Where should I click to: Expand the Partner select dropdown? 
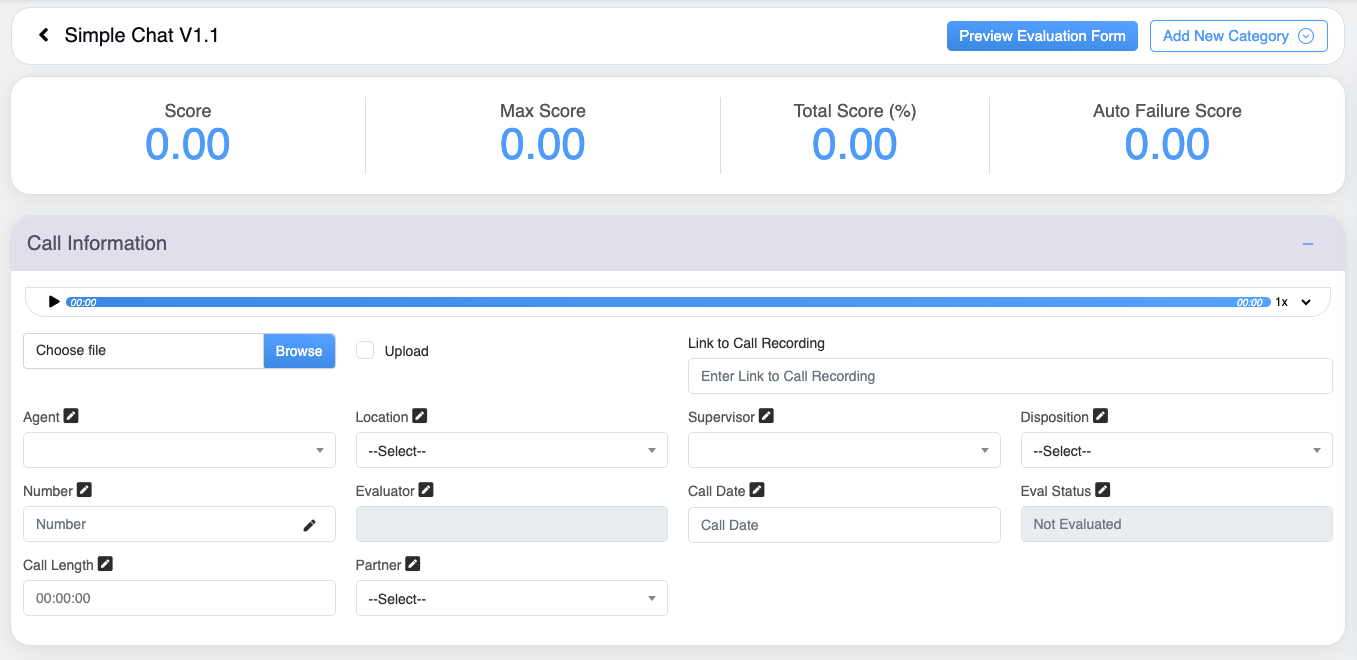click(511, 599)
